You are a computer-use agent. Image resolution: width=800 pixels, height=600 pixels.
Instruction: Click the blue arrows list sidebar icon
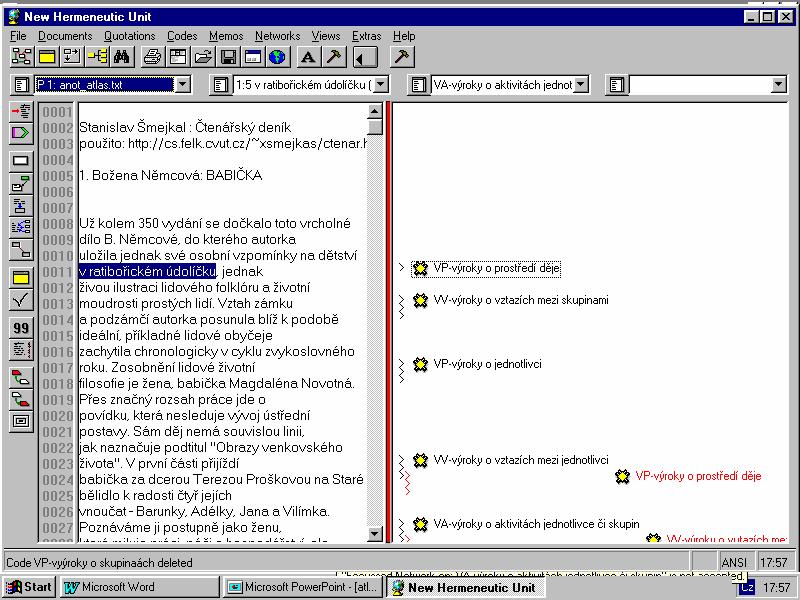click(x=21, y=228)
